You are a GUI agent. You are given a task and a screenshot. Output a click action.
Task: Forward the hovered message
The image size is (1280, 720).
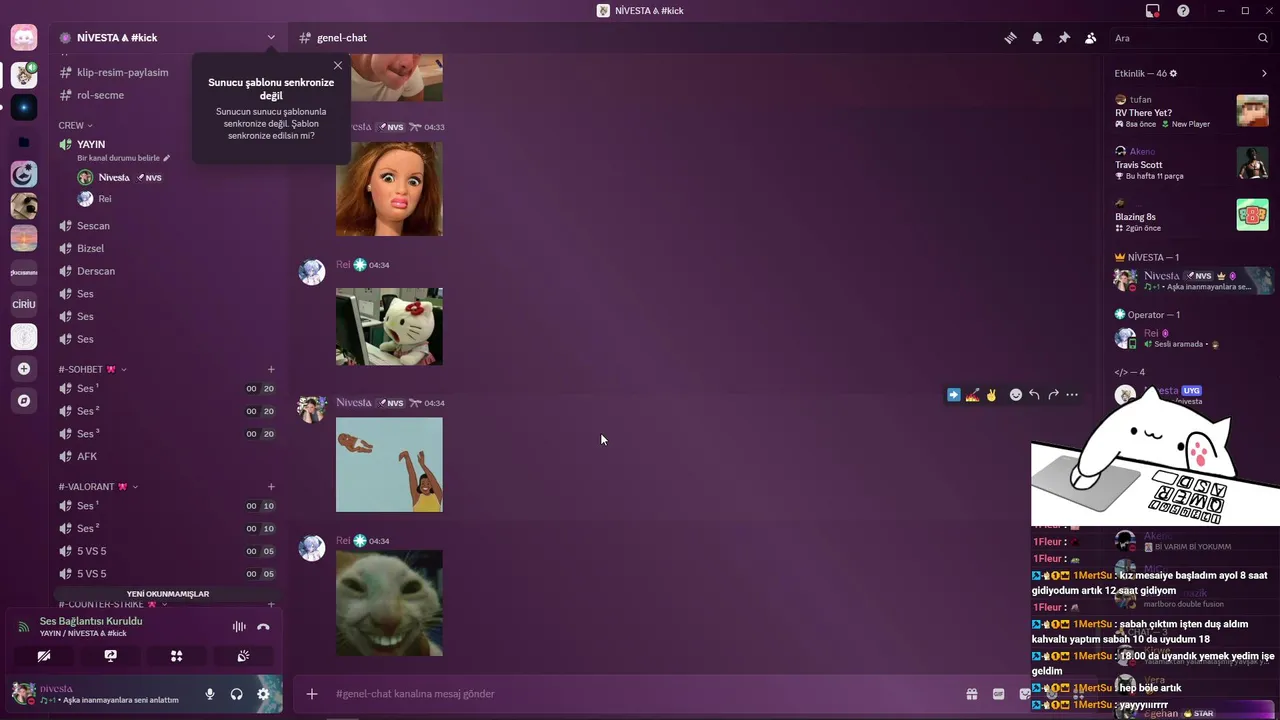point(1053,395)
